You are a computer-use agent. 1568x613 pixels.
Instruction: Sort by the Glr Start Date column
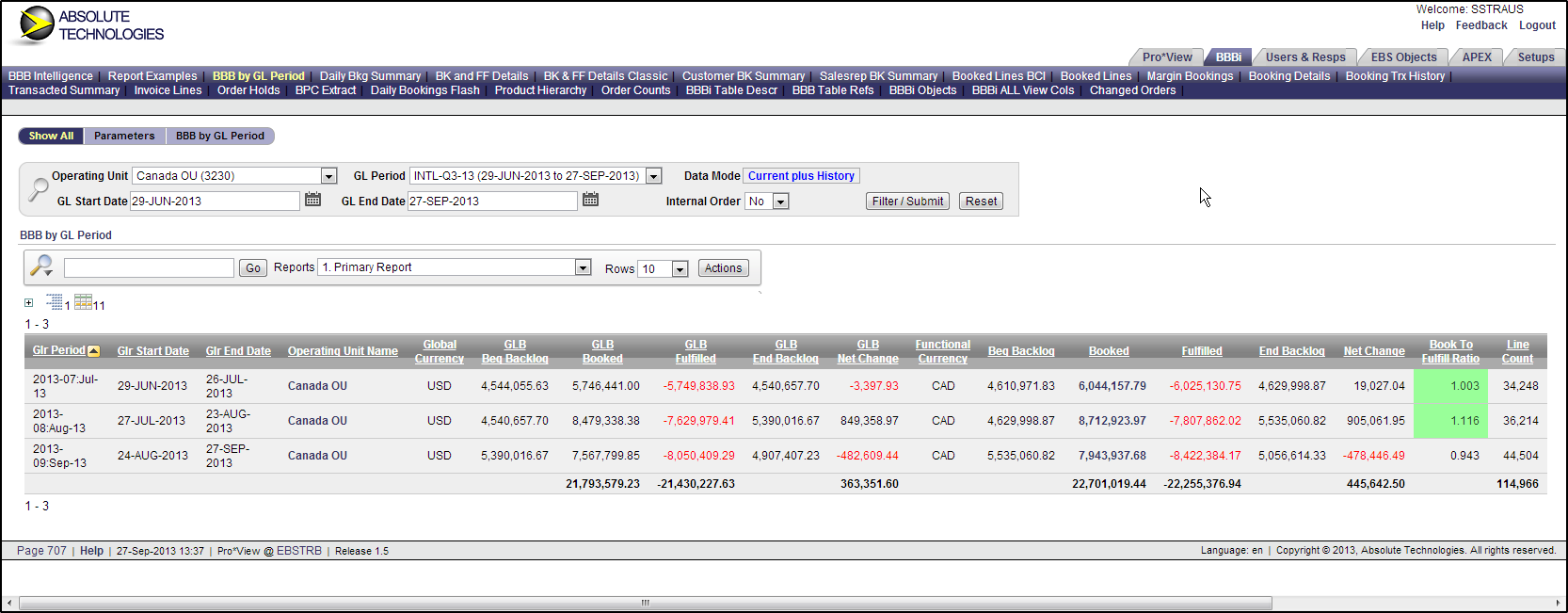[152, 351]
